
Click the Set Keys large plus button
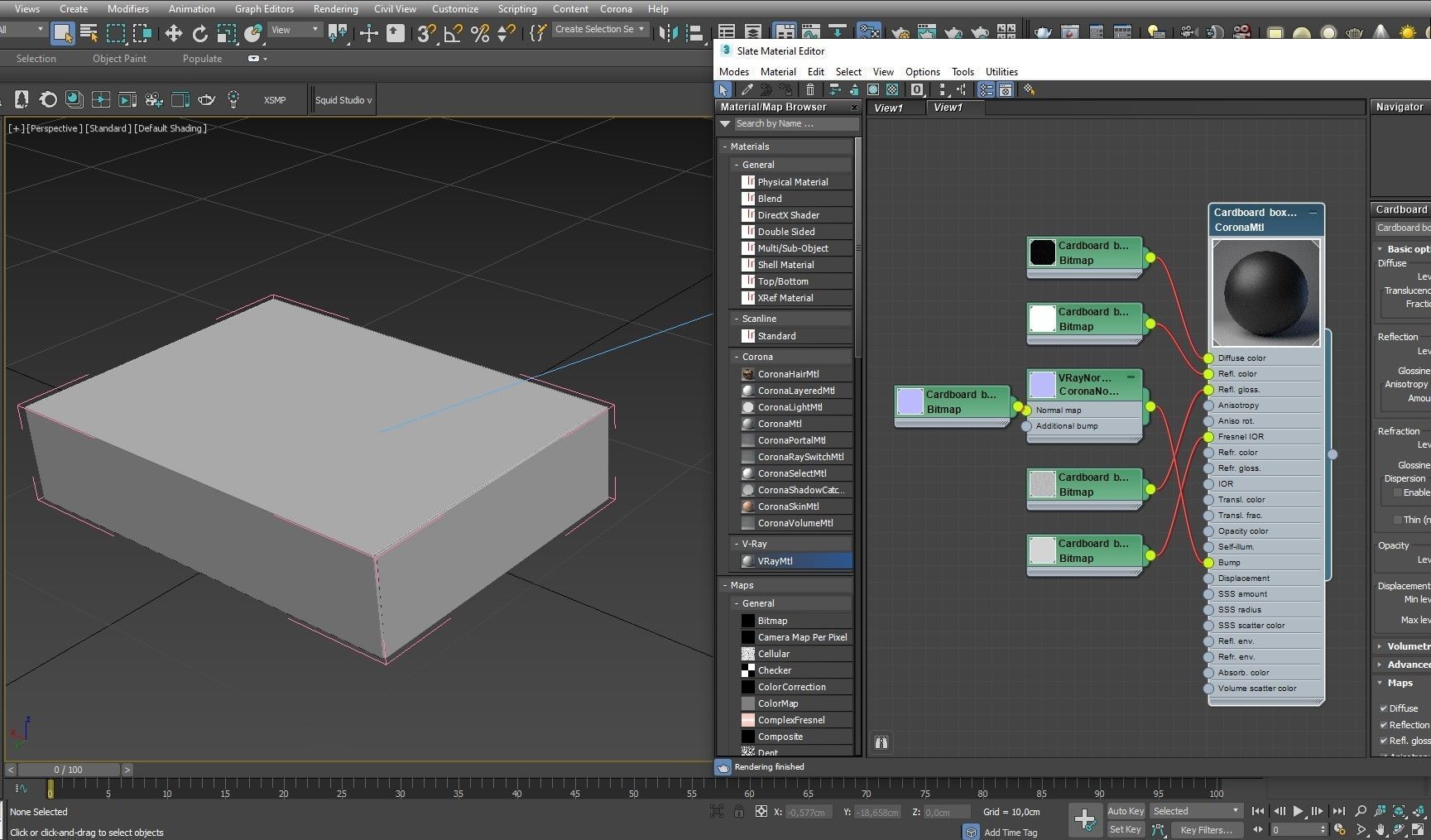(1084, 819)
